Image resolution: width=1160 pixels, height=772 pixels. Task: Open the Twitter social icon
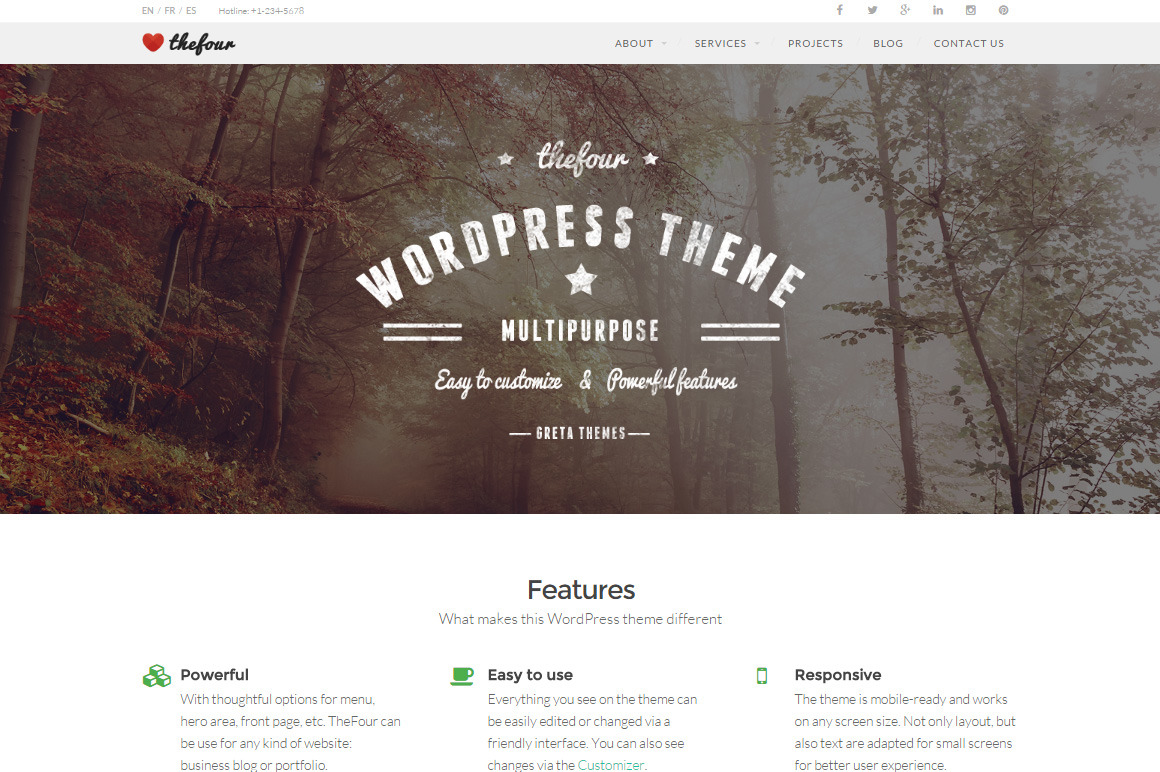[x=872, y=10]
